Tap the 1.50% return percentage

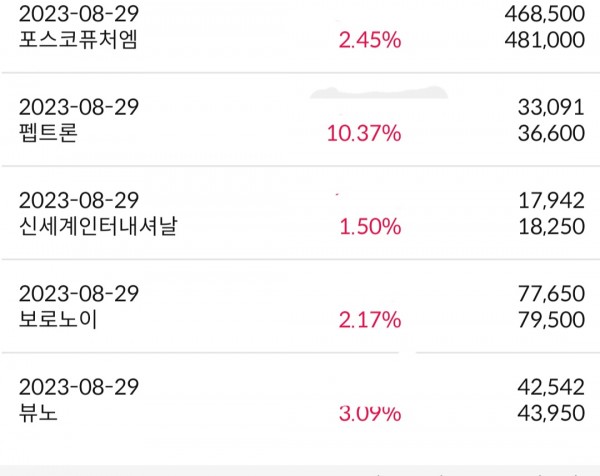(370, 226)
